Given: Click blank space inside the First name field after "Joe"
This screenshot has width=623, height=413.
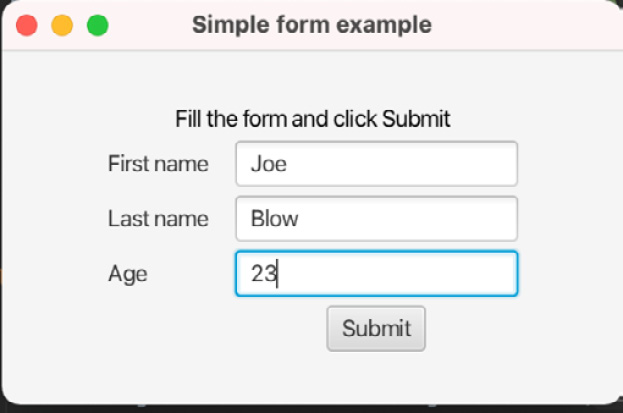Looking at the screenshot, I should 401,164.
